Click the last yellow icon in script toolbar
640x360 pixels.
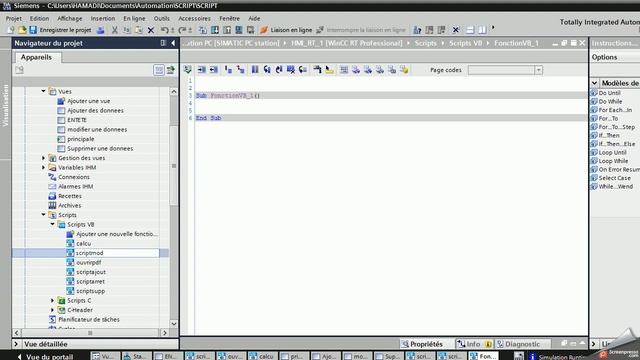404,70
